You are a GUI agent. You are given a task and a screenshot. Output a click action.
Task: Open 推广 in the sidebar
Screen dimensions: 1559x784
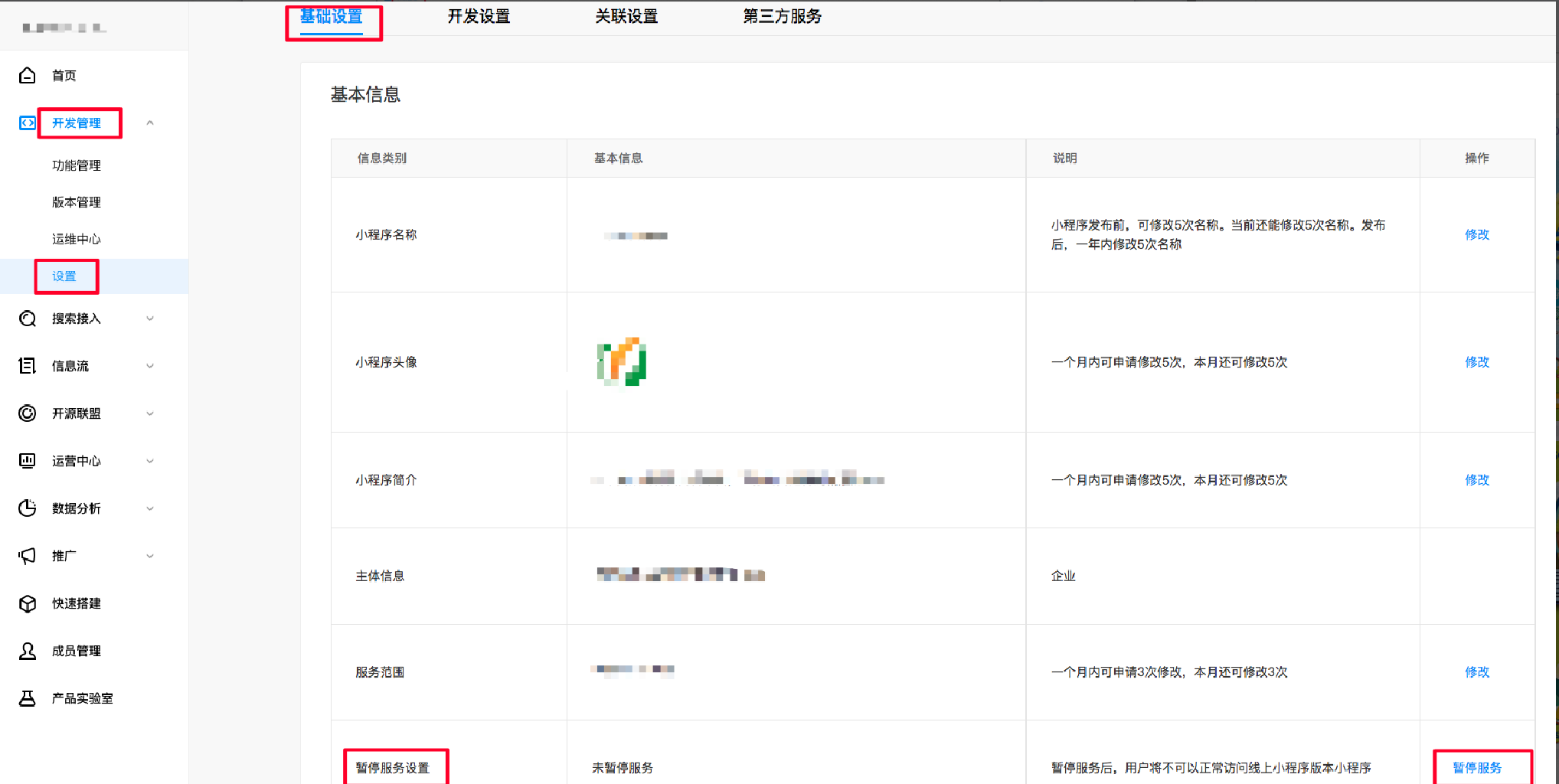[x=64, y=556]
